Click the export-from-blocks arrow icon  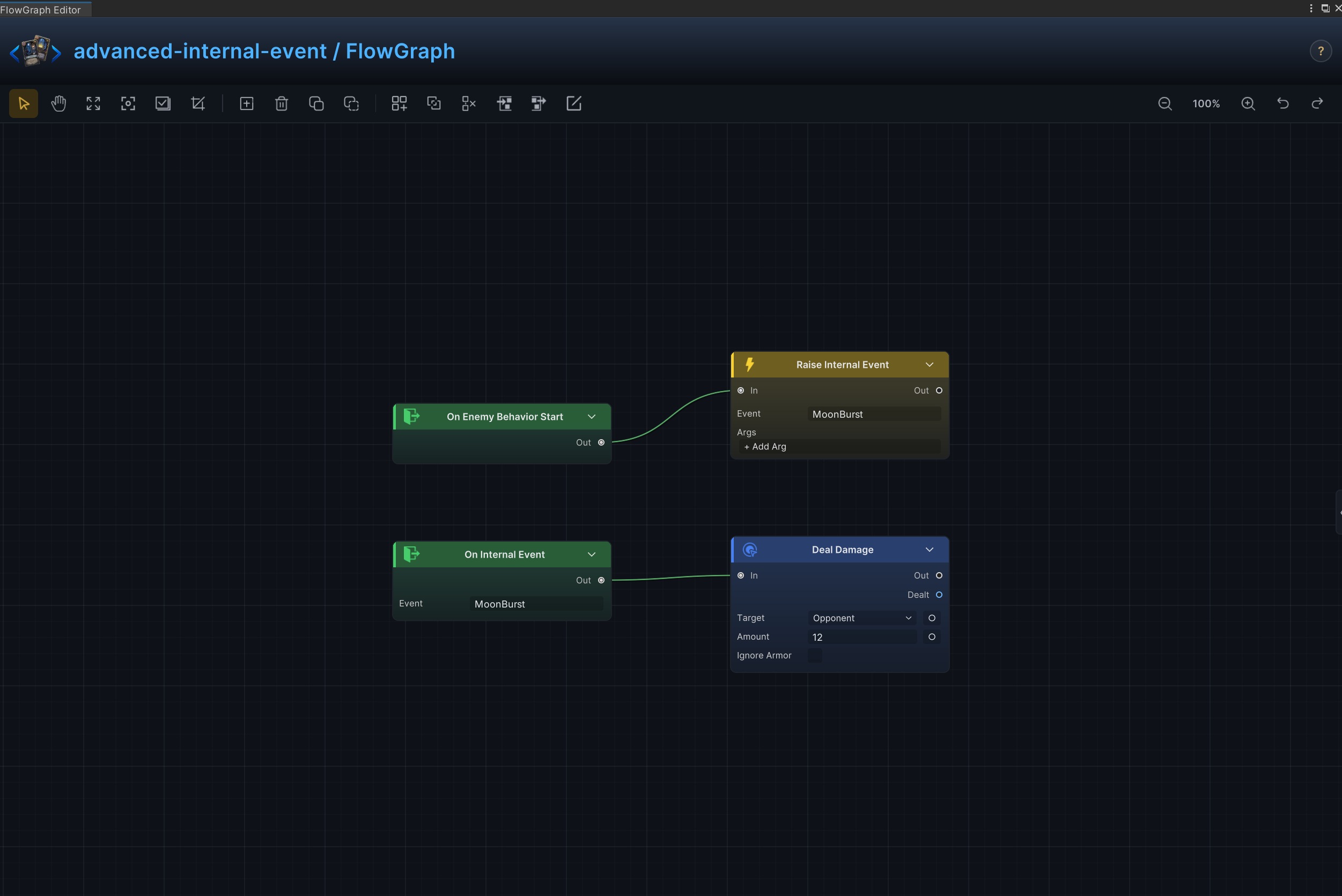539,103
